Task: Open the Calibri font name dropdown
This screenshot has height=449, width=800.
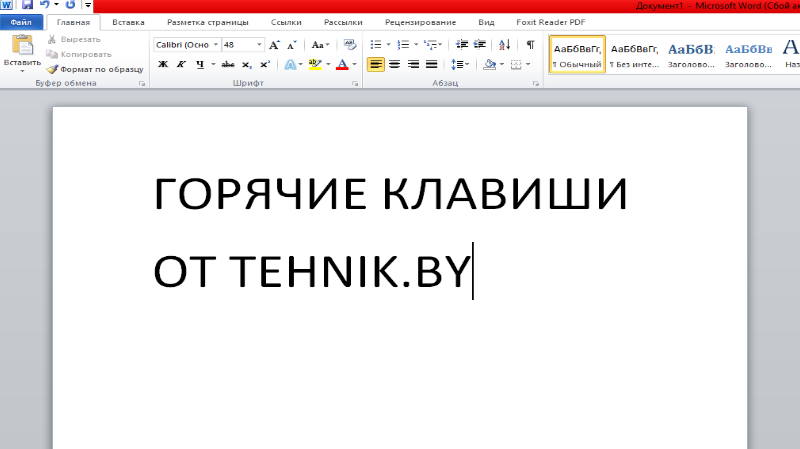Action: tap(216, 45)
